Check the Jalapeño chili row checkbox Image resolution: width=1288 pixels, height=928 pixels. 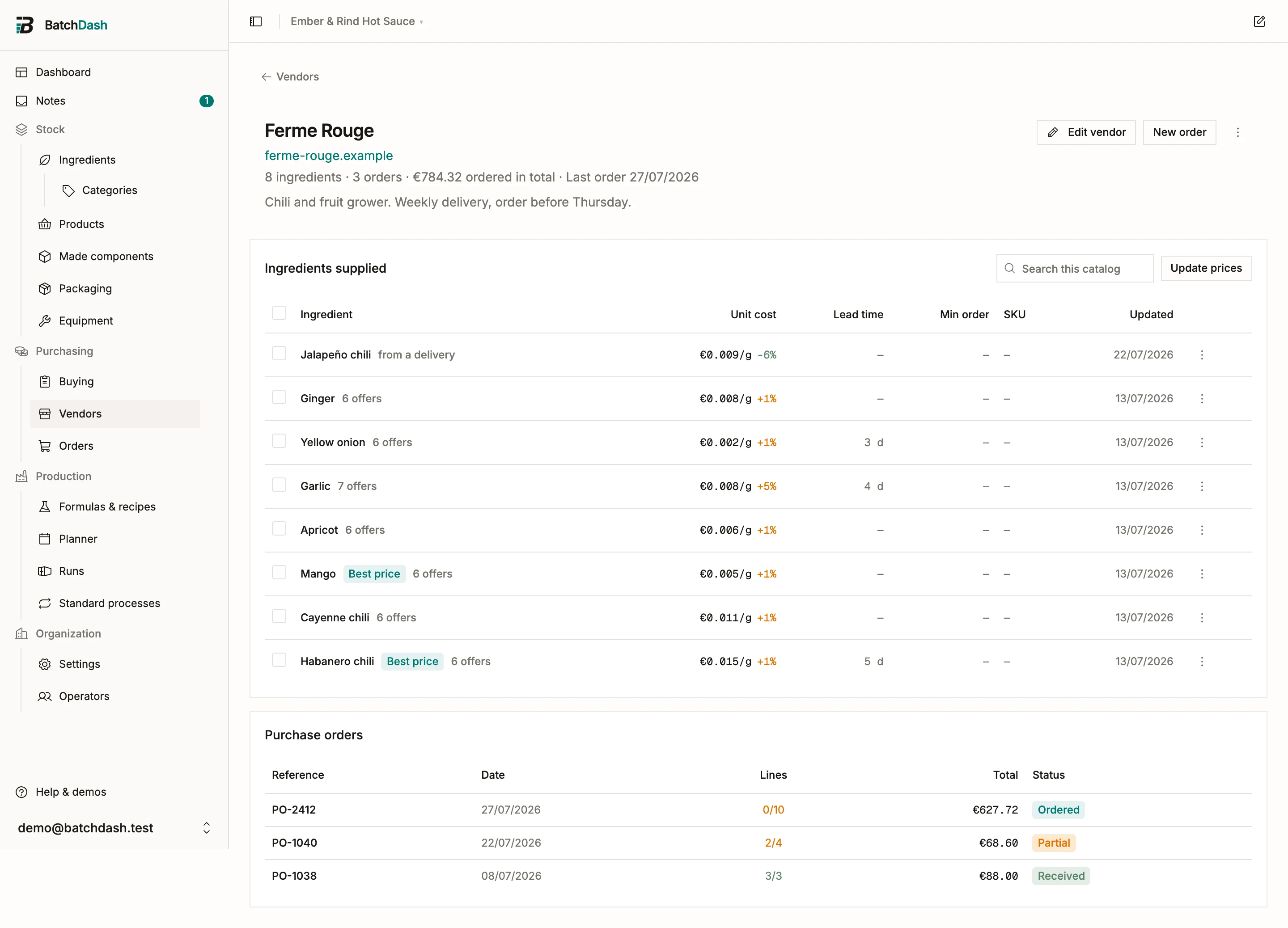(279, 353)
